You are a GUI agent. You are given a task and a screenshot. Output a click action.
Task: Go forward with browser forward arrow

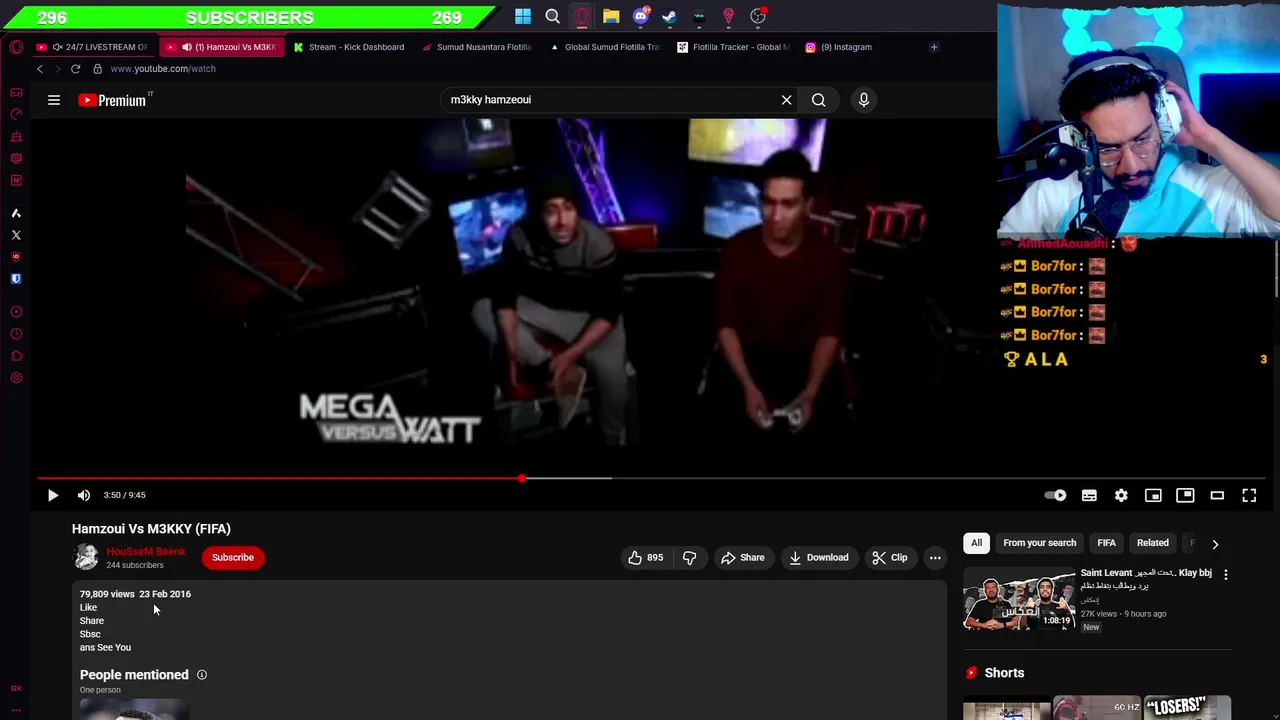tap(57, 69)
